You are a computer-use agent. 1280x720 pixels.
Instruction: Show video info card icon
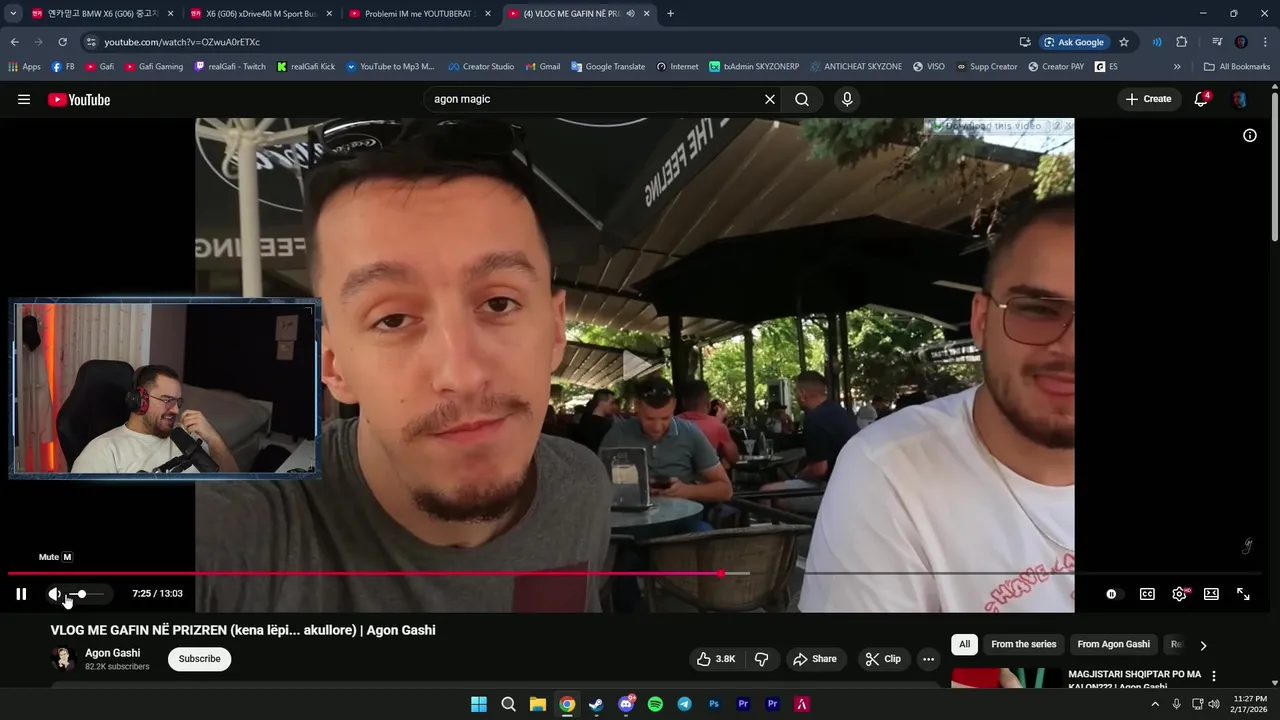(x=1250, y=135)
